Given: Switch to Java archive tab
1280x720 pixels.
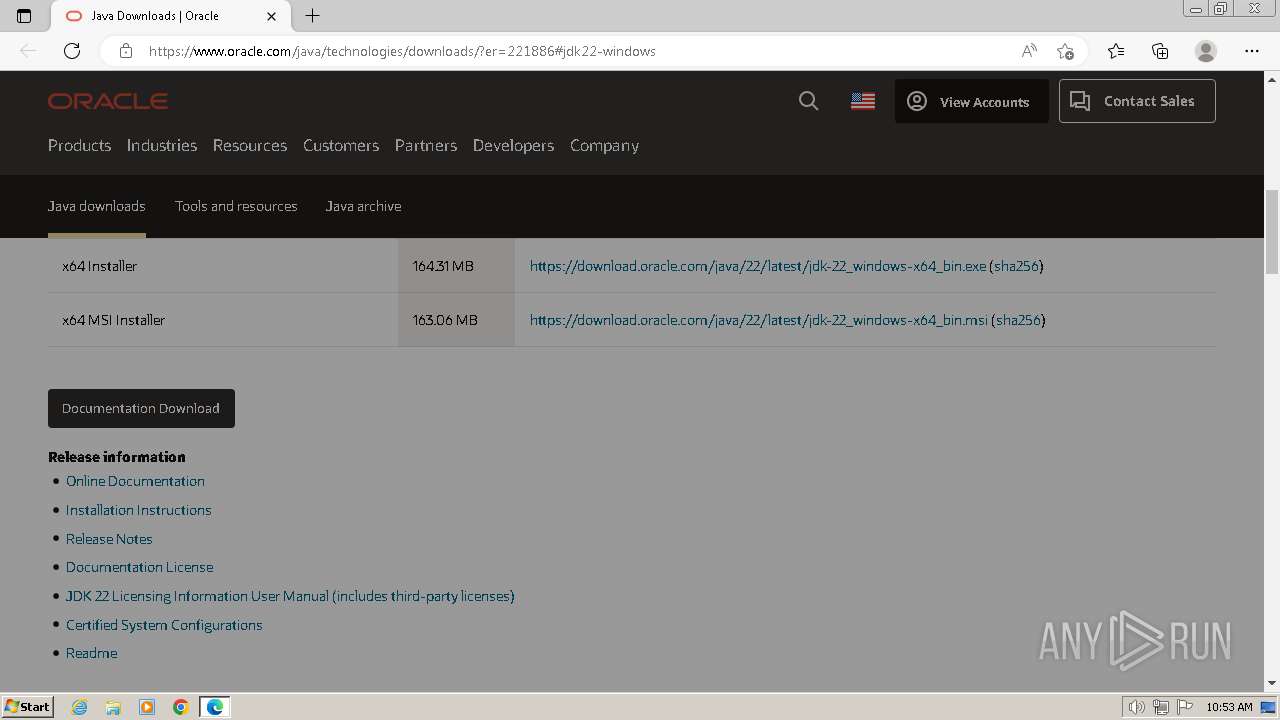Looking at the screenshot, I should pos(363,206).
